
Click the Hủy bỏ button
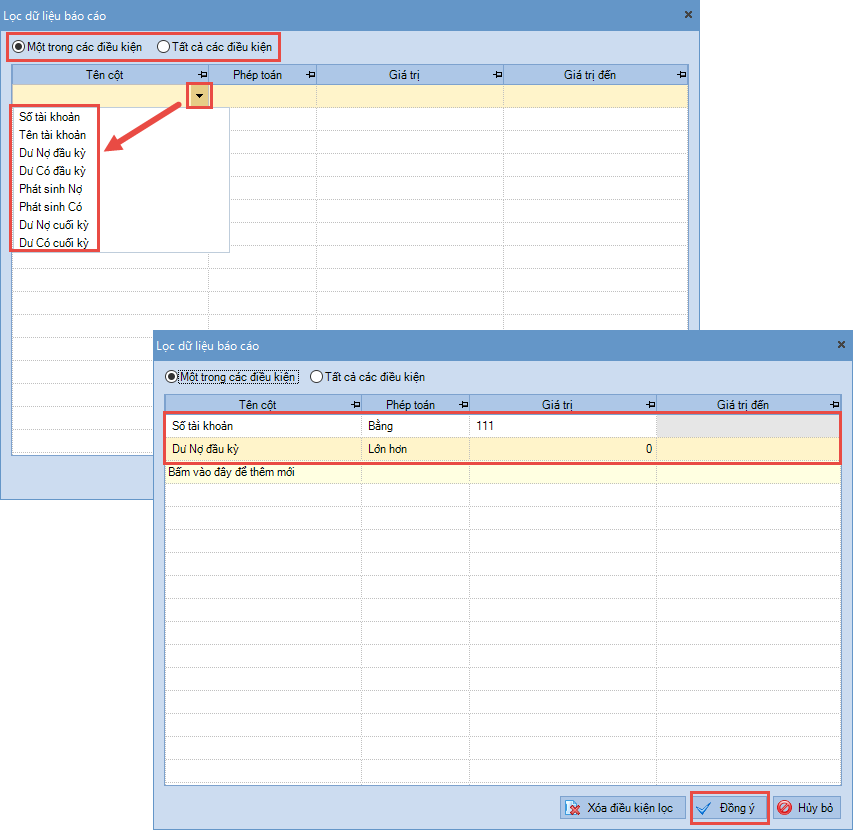click(x=806, y=807)
